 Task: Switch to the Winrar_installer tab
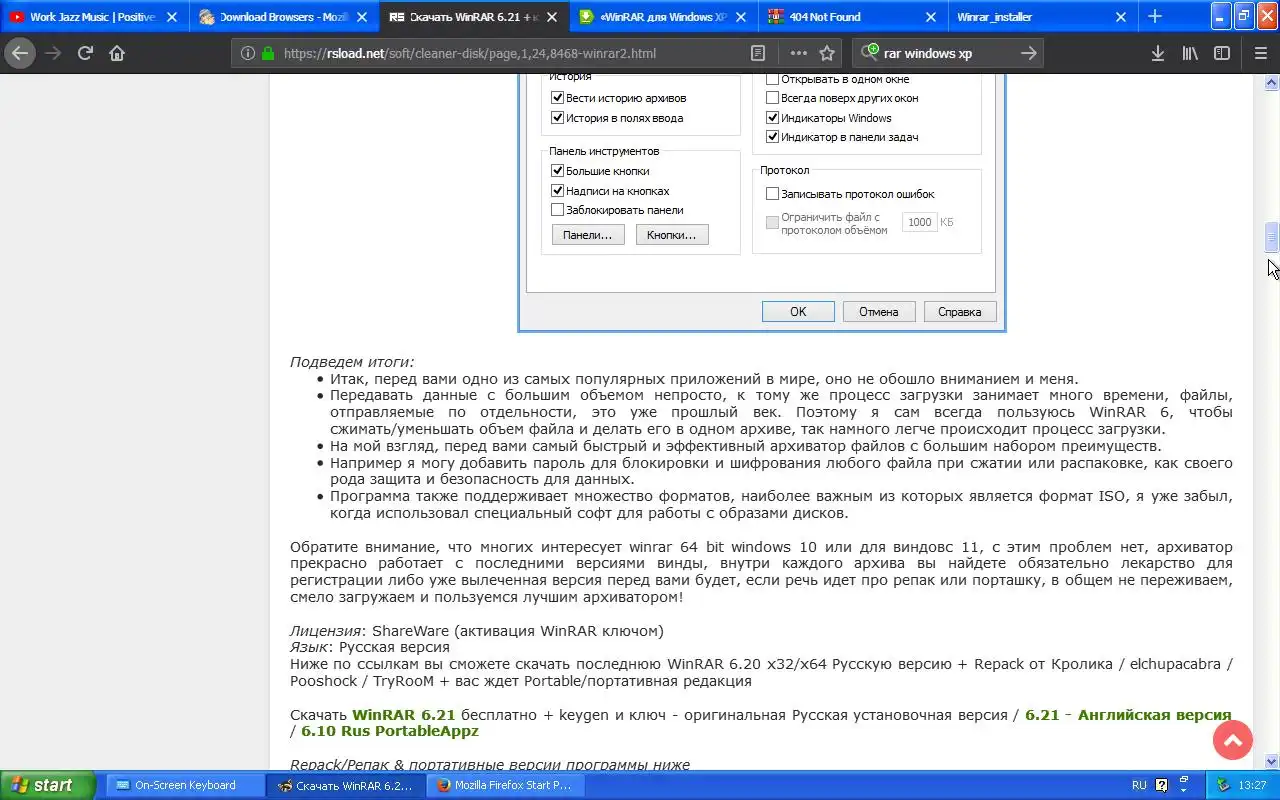pyautogui.click(x=1042, y=17)
